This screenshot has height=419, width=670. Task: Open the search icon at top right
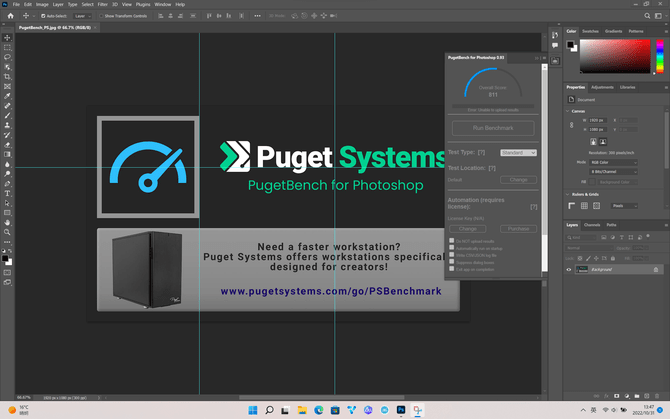pos(647,16)
